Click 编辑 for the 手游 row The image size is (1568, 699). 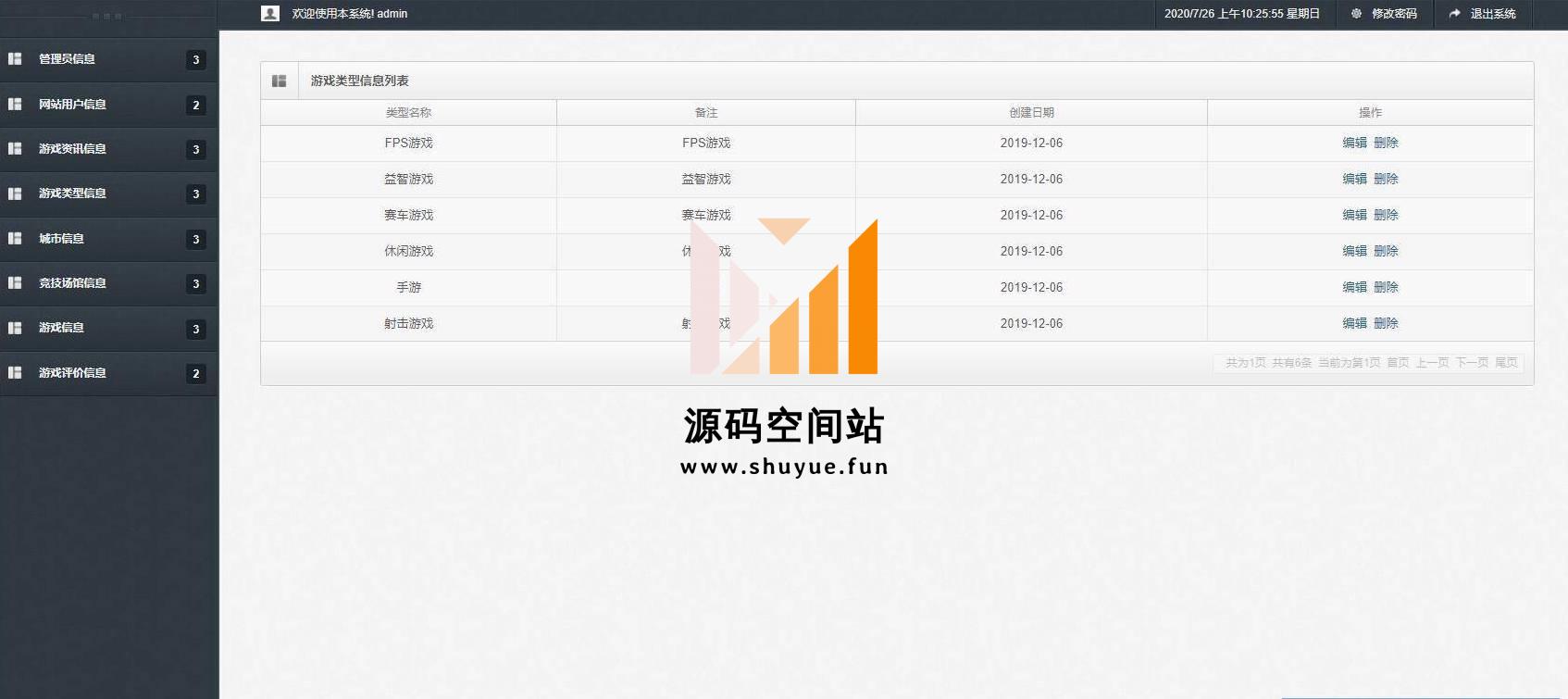[1354, 288]
